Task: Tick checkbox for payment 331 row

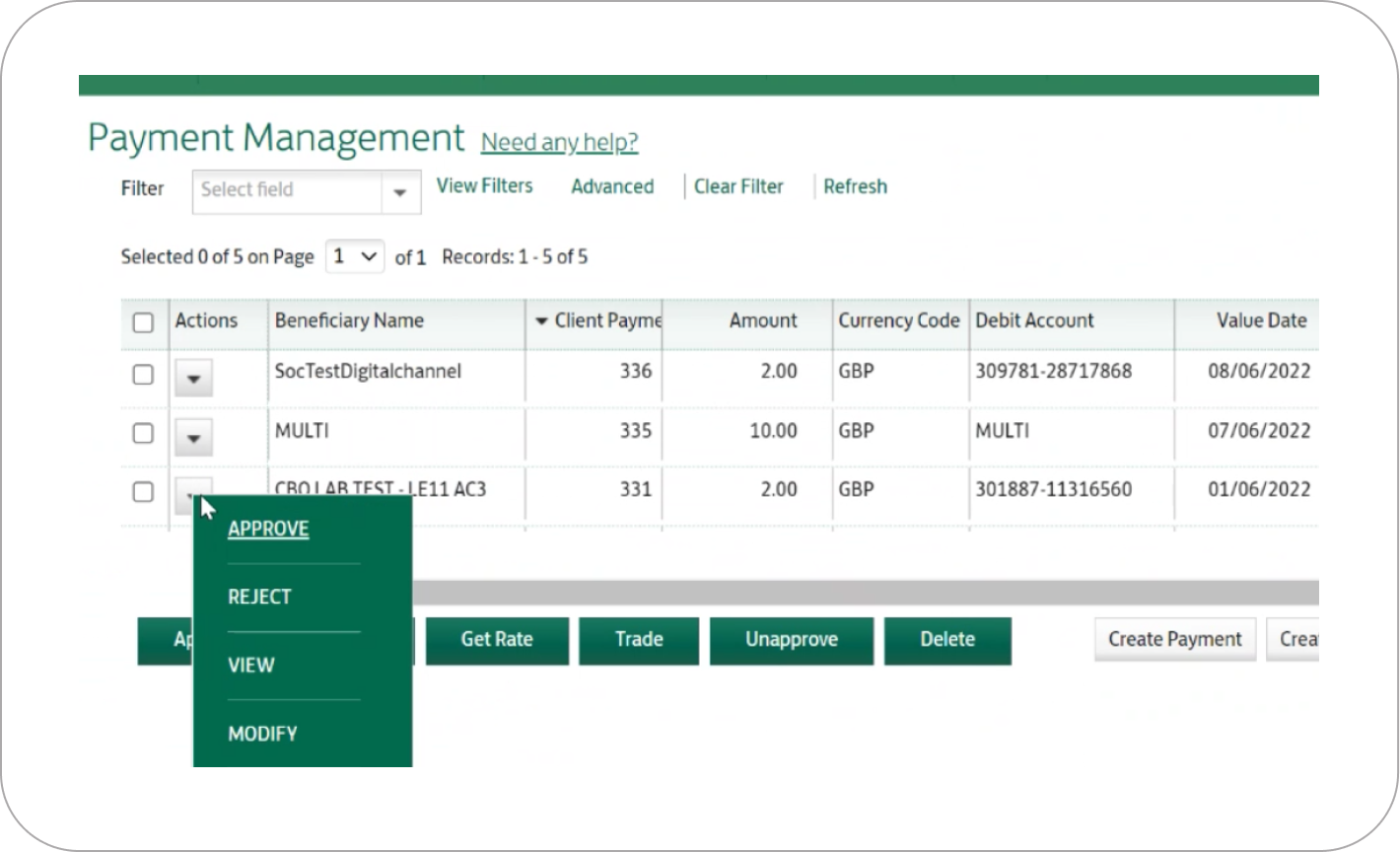Action: [143, 491]
